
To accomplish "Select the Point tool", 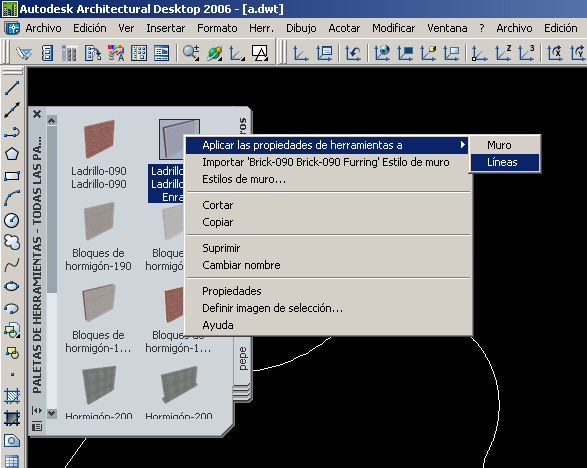I will (x=12, y=374).
